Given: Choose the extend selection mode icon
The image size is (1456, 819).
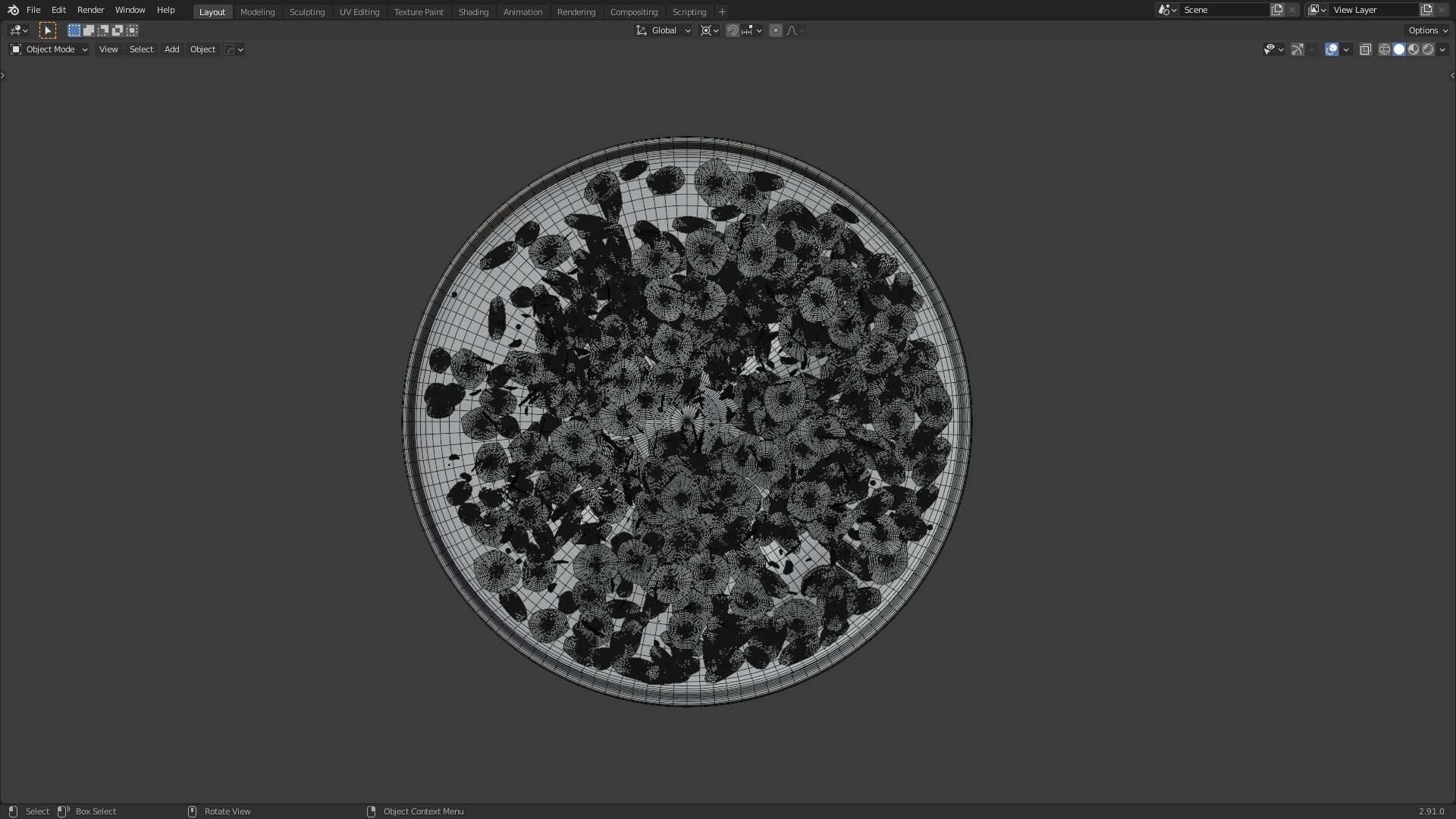Looking at the screenshot, I should click(x=89, y=30).
